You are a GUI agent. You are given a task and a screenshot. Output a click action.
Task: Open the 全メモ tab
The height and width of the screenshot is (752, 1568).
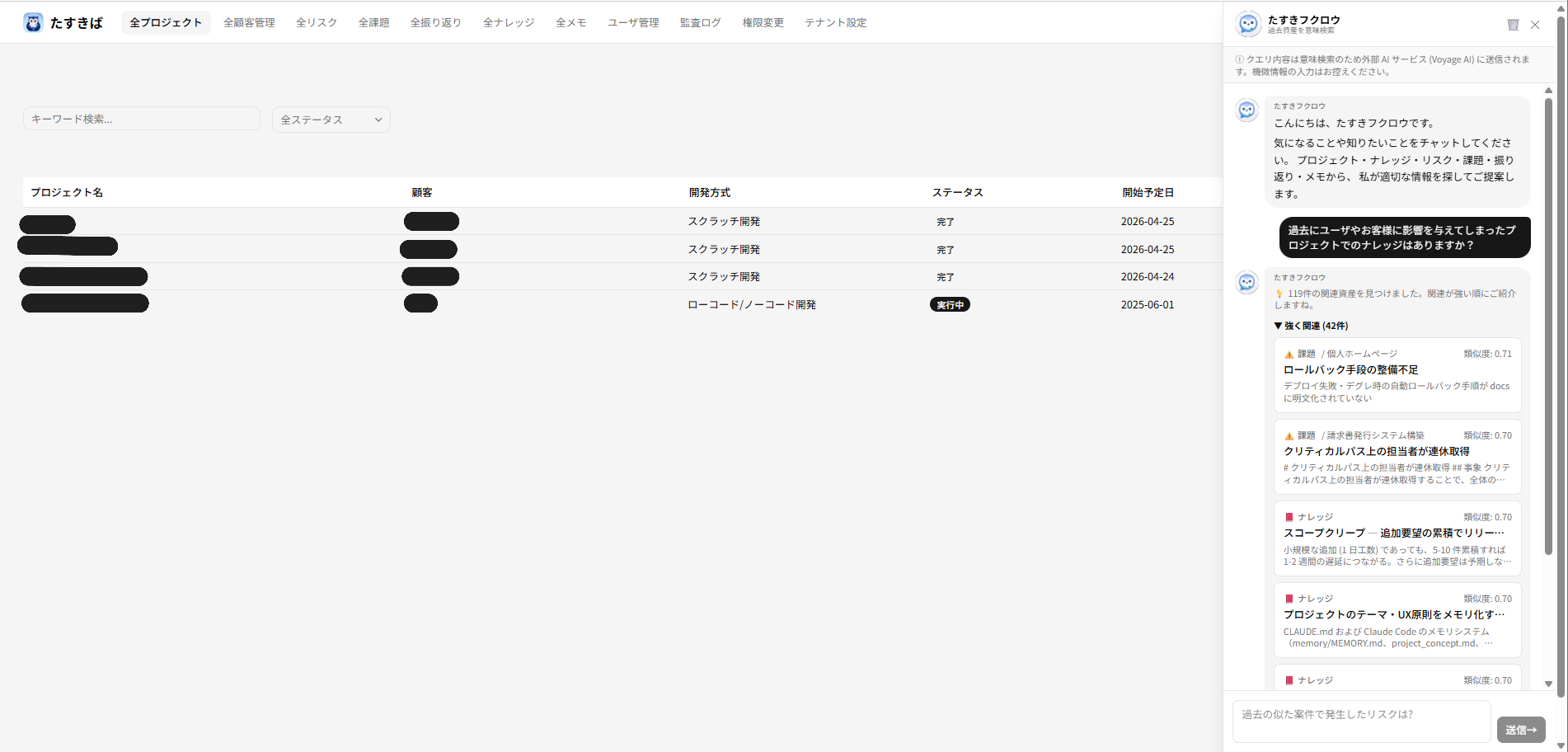pyautogui.click(x=570, y=22)
